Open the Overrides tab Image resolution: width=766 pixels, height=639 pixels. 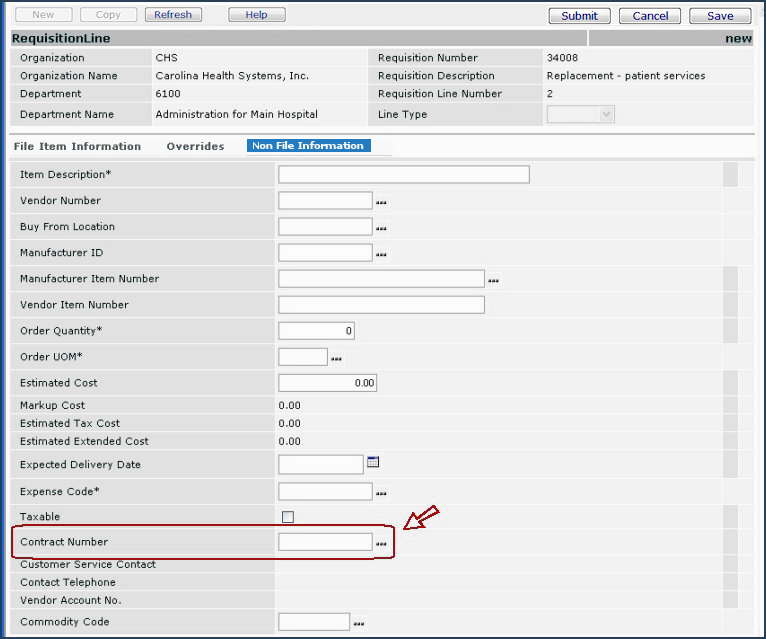pos(195,146)
